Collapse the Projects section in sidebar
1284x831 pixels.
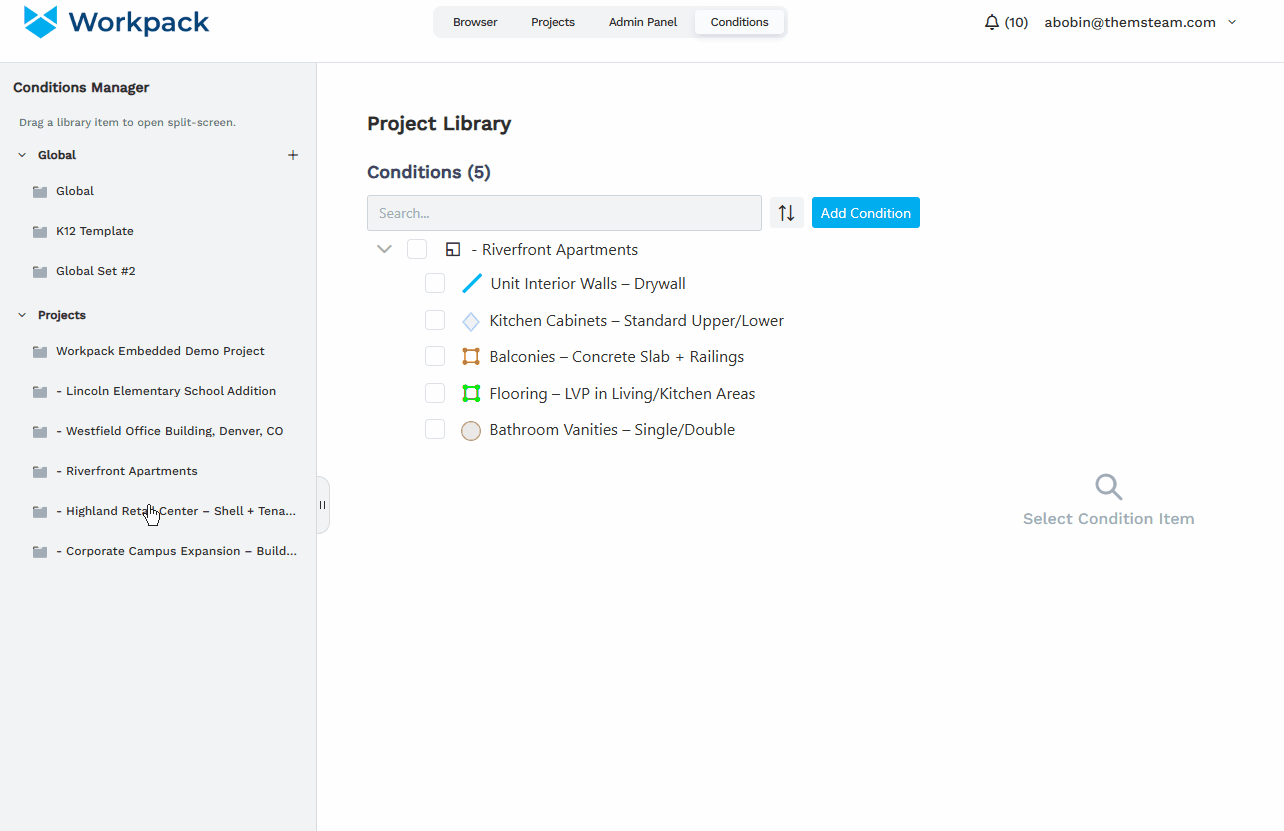[x=22, y=315]
